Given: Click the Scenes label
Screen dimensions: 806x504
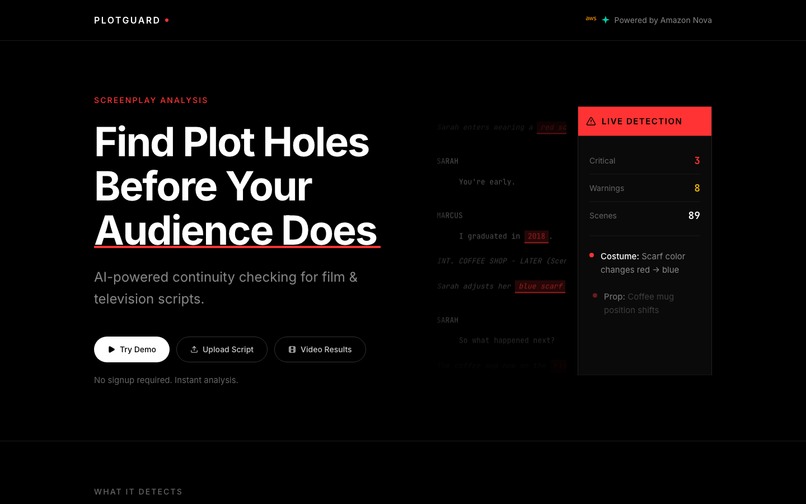Looking at the screenshot, I should tap(602, 215).
